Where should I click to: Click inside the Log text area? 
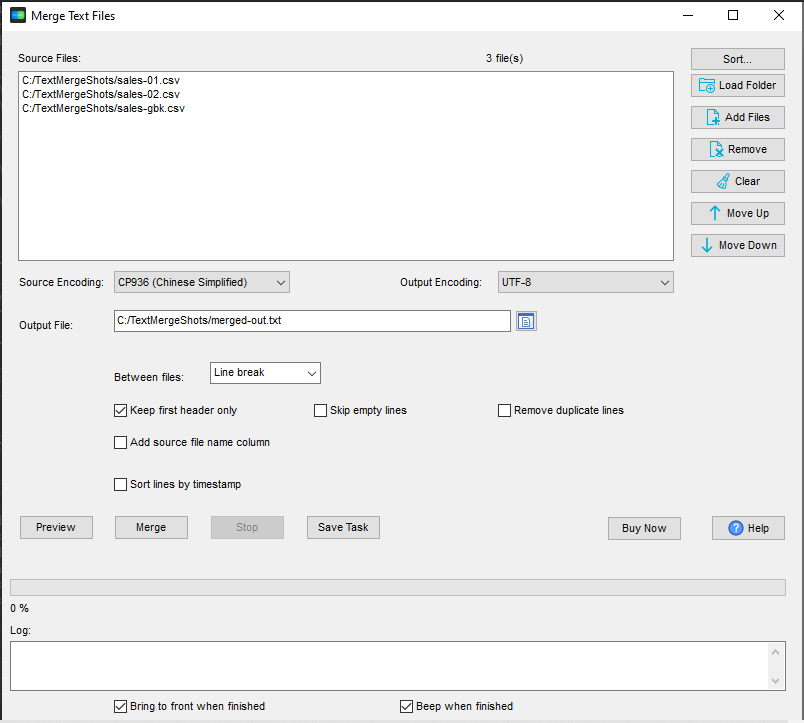pos(389,666)
